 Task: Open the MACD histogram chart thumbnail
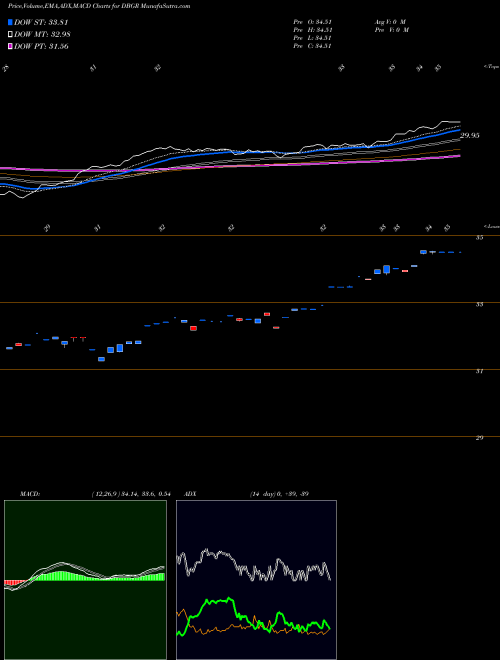coord(85,580)
